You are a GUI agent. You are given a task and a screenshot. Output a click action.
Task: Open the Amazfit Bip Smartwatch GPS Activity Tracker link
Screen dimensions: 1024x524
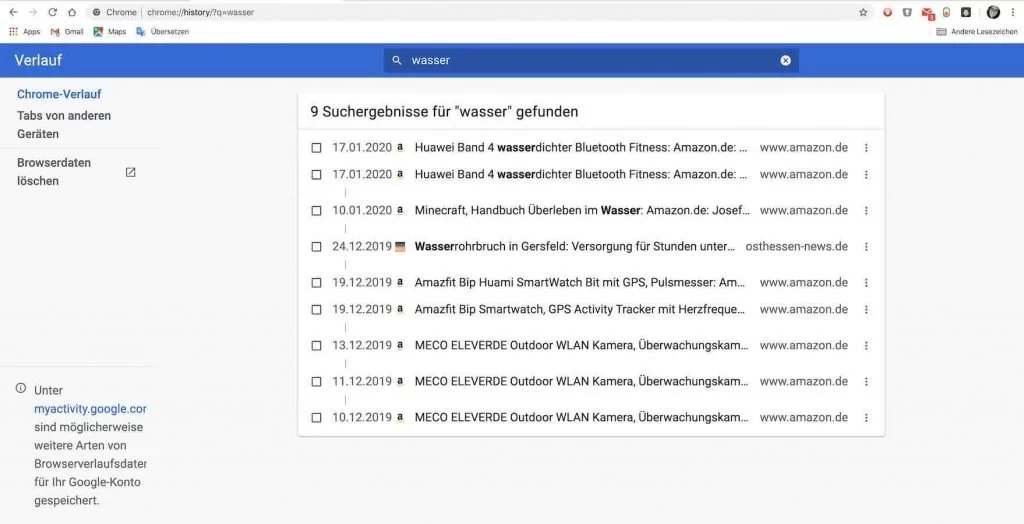580,309
